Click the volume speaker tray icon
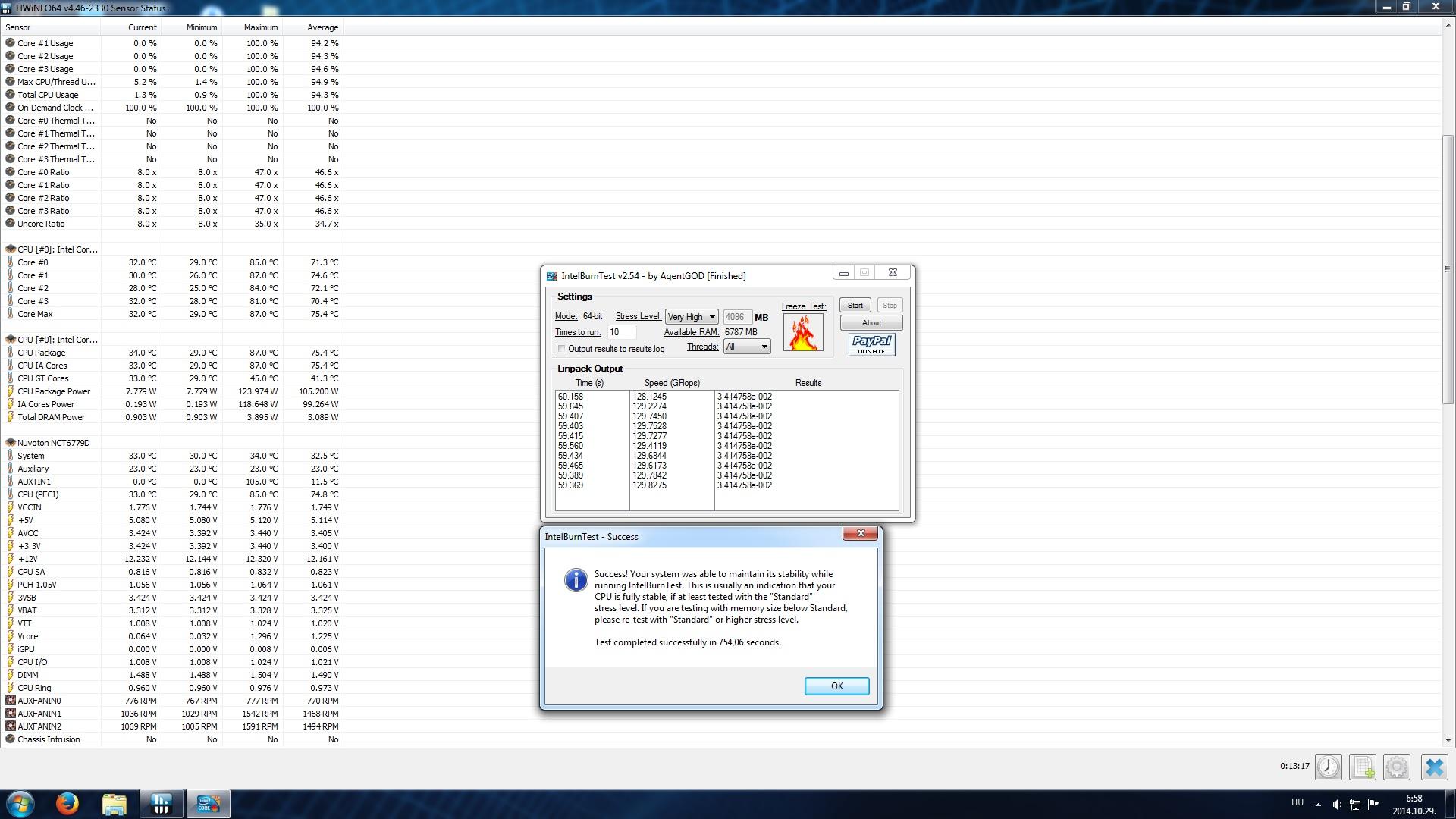The width and height of the screenshot is (1456, 819). (x=1336, y=804)
